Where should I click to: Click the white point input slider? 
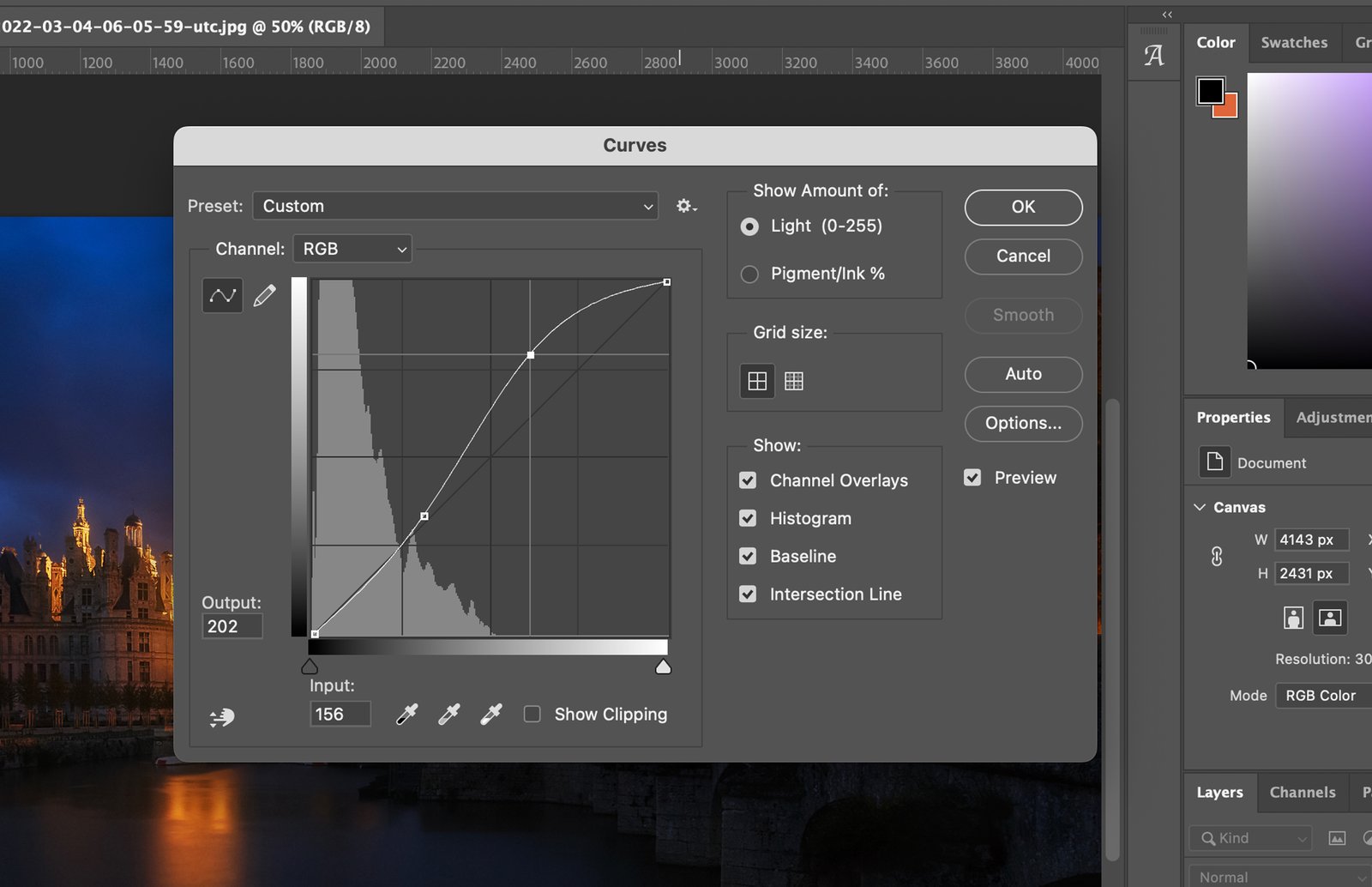click(663, 667)
